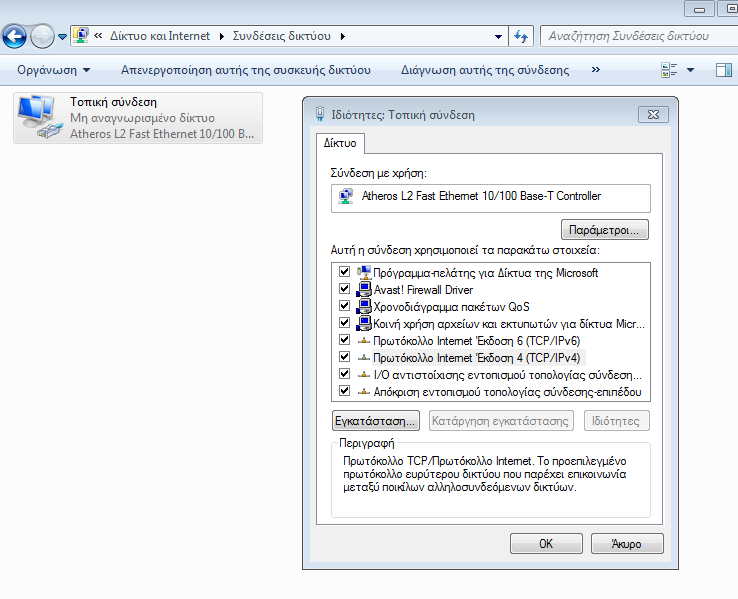The image size is (738, 599).
Task: Click the Εγκατάσταση... button
Action: pyautogui.click(x=376, y=421)
